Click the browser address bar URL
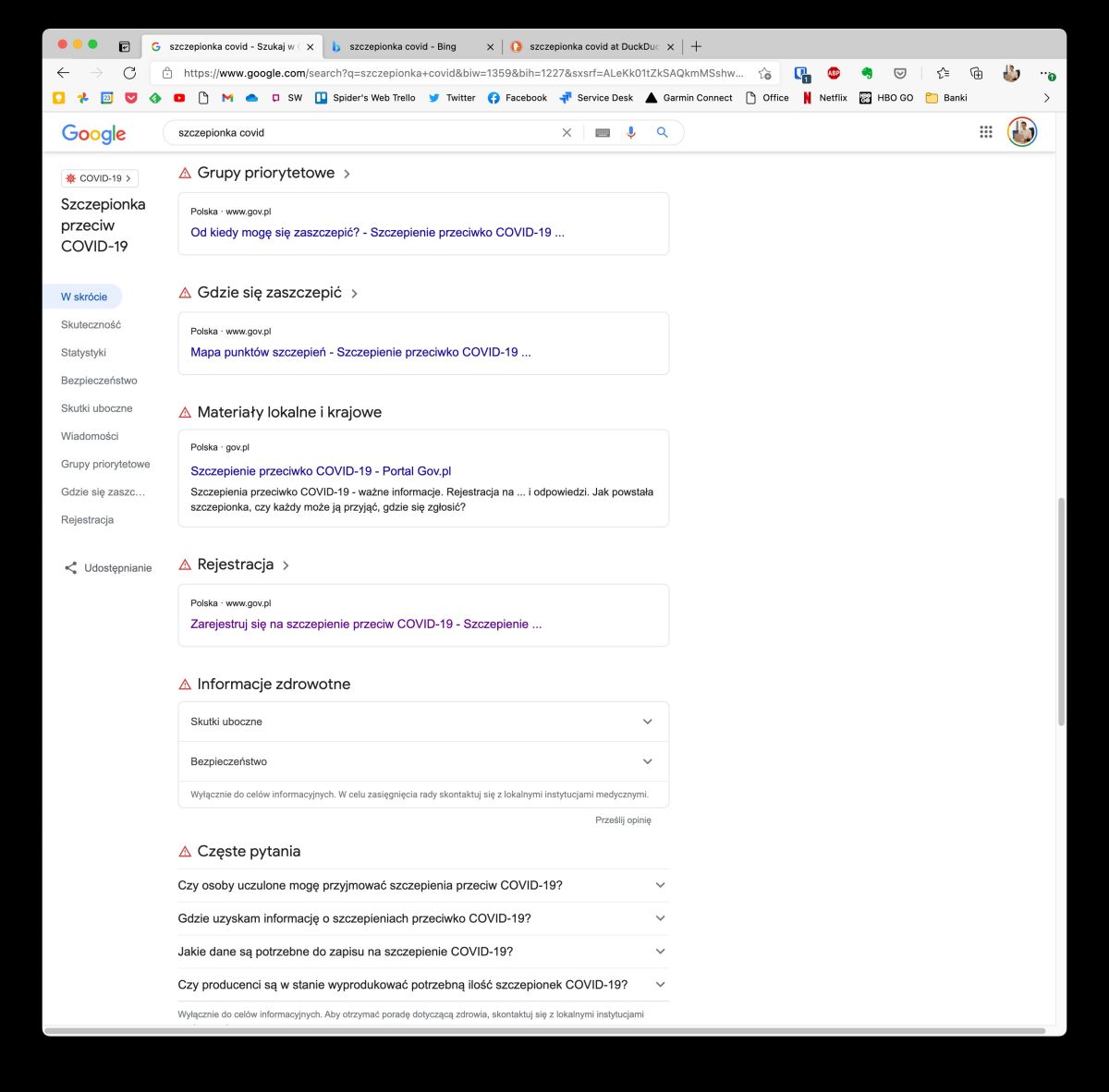The height and width of the screenshot is (1092, 1109). (x=462, y=73)
